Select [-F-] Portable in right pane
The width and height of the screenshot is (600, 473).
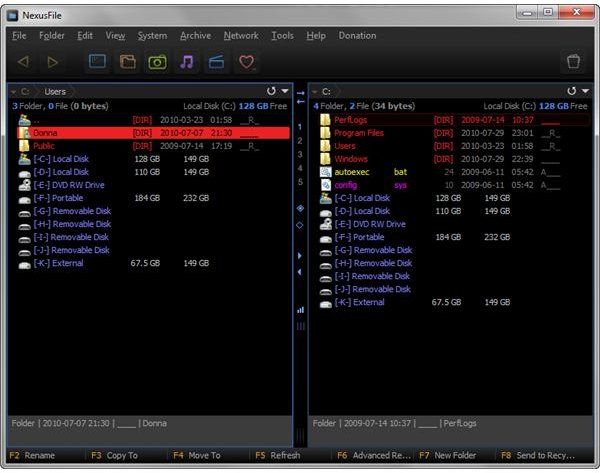pos(454,237)
